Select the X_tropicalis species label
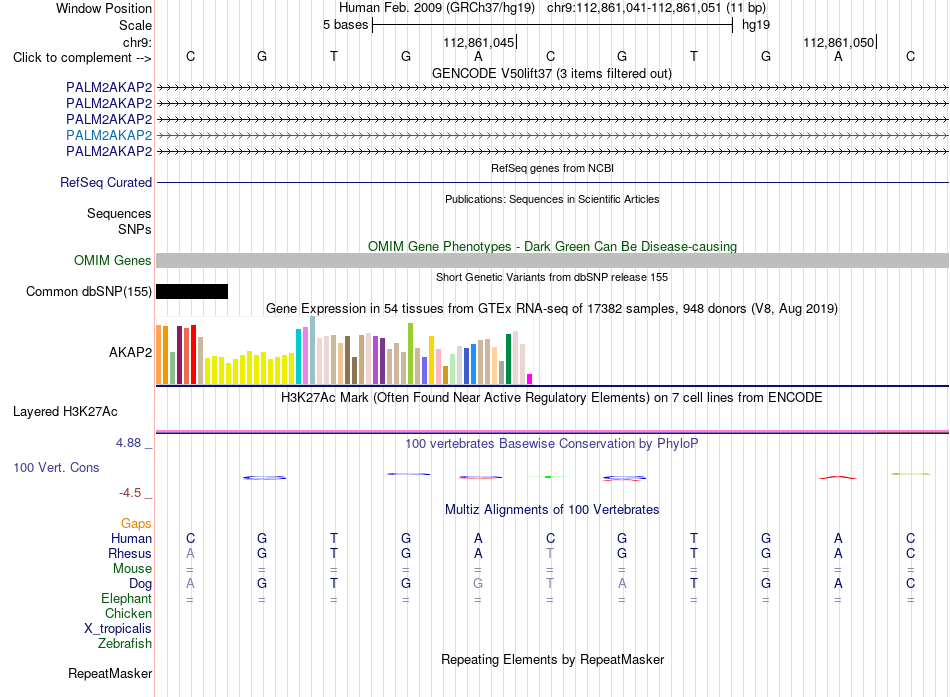The width and height of the screenshot is (950, 697). pos(118,629)
